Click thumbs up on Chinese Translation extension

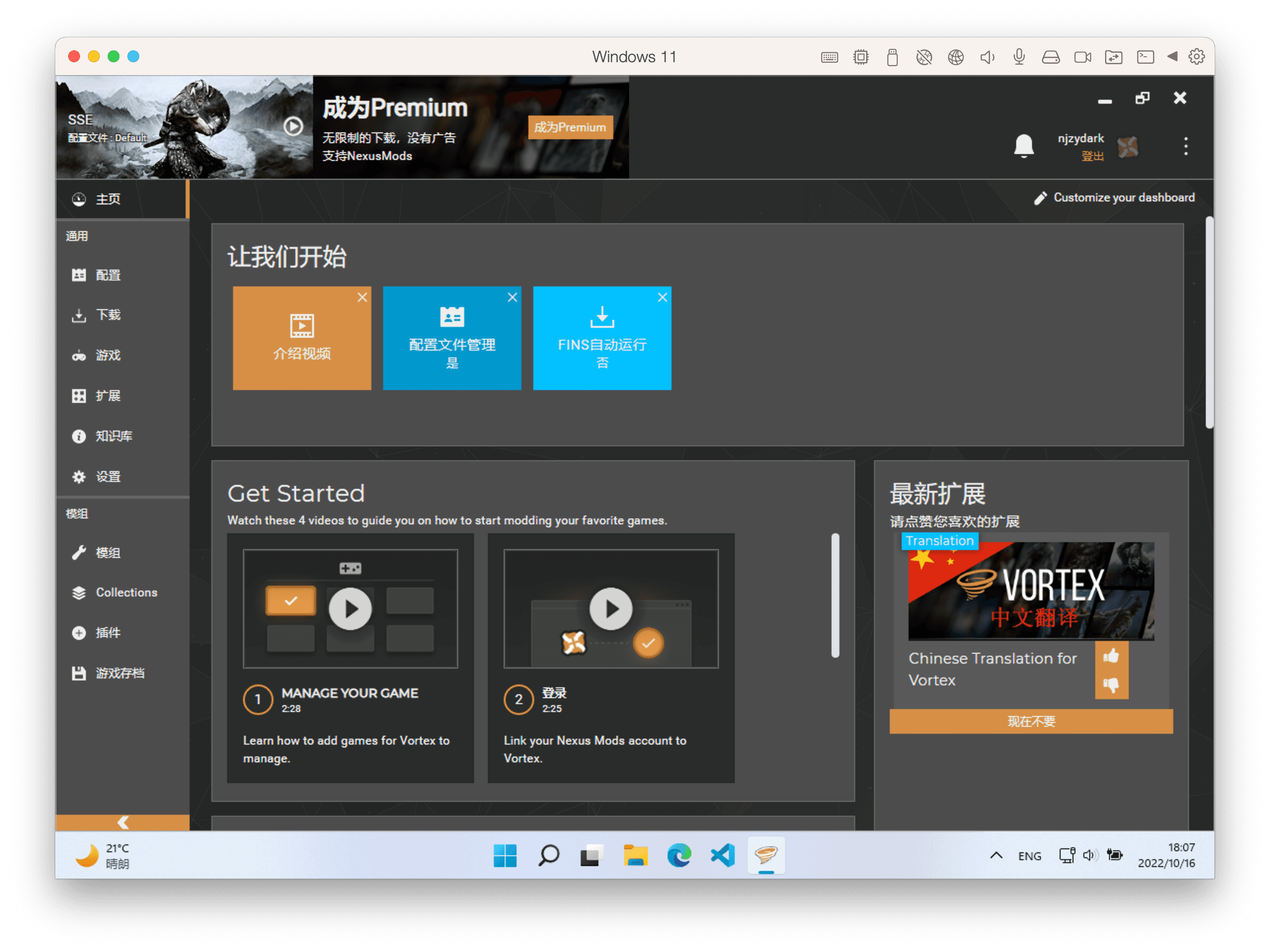tap(1111, 655)
